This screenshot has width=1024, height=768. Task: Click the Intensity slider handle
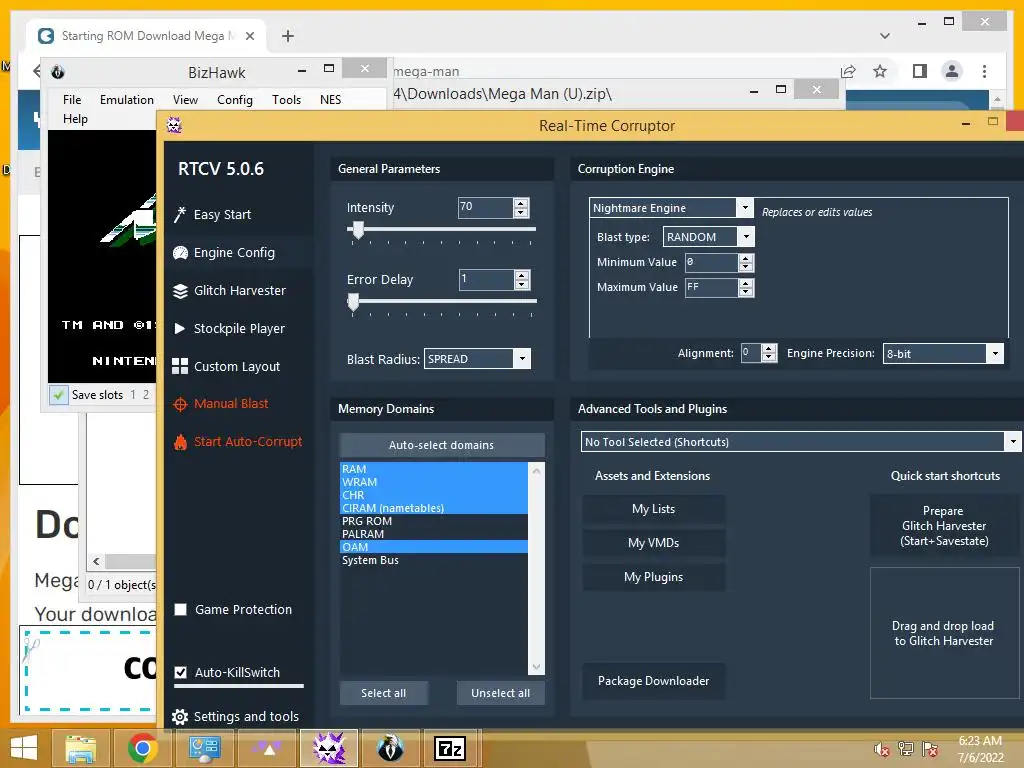[358, 230]
